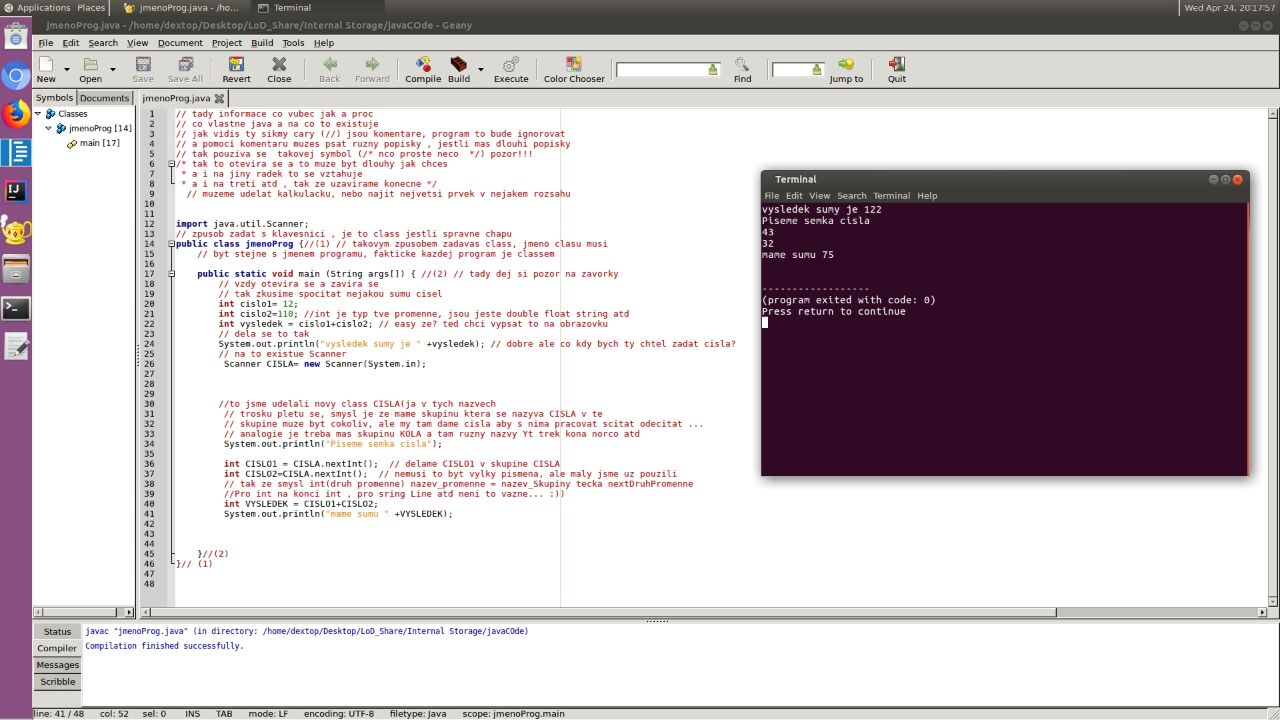The image size is (1280, 720).
Task: Show the Compiler message tab
Action: coord(57,648)
